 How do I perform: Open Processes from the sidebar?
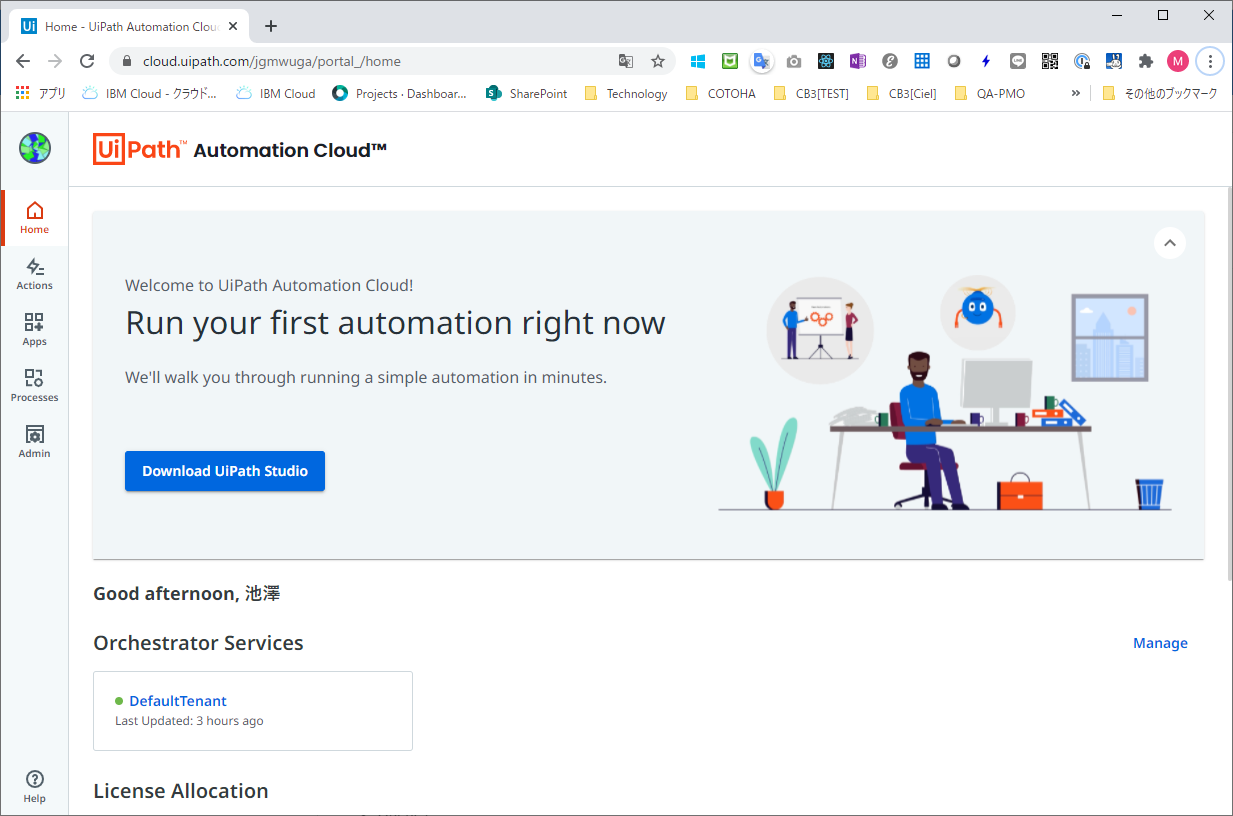click(x=34, y=385)
